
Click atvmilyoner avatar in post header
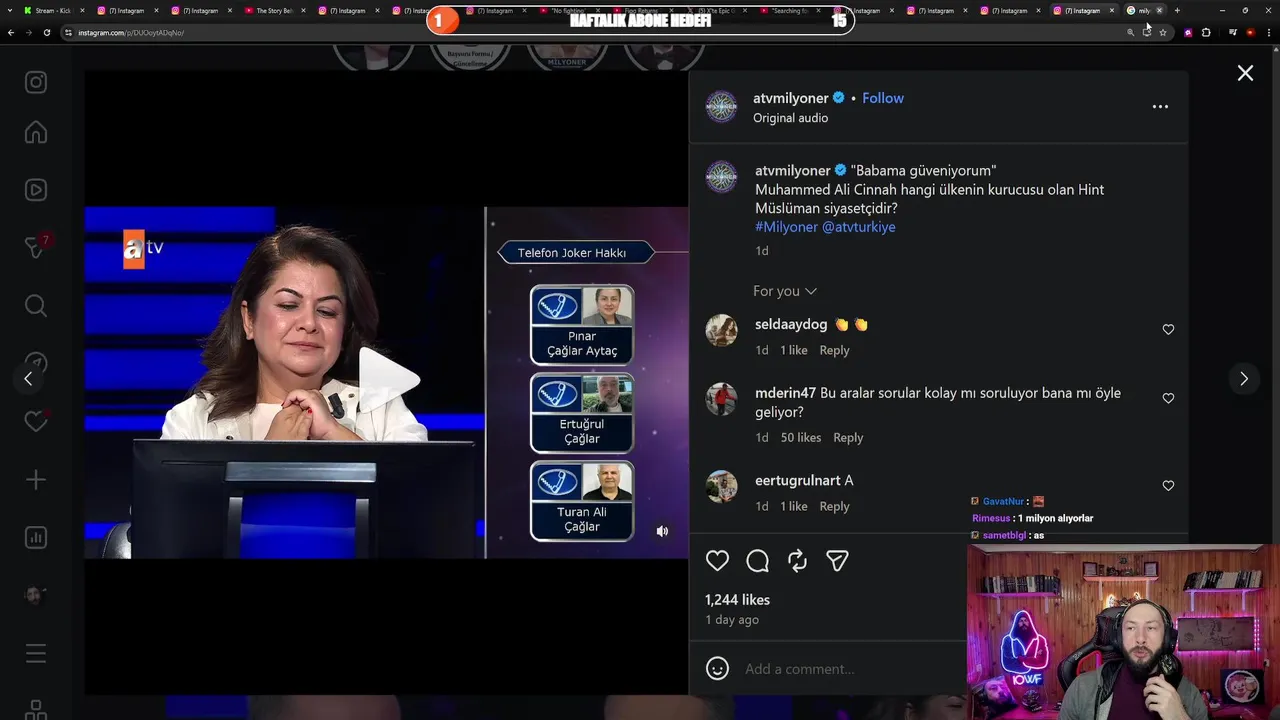(721, 106)
